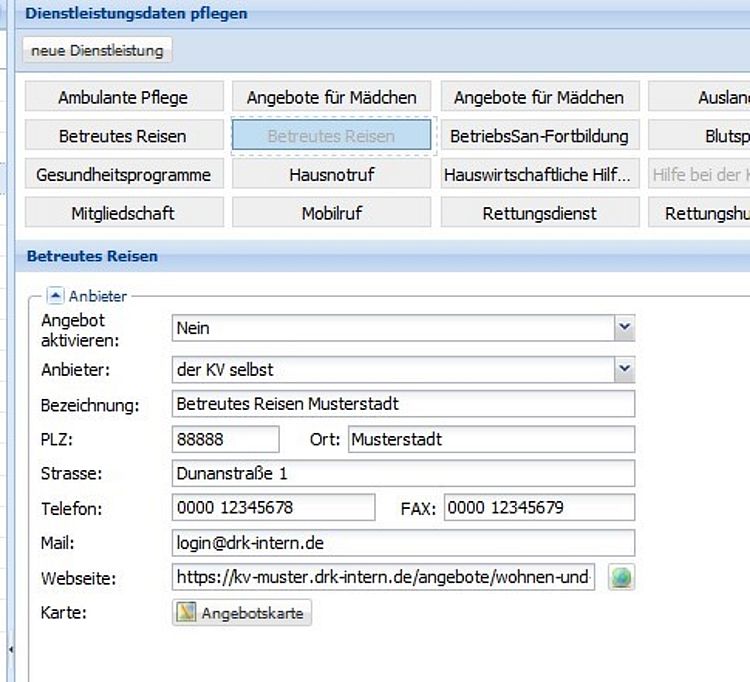Select the Hausnotruf service button
Viewport: 750px width, 682px height.
pyautogui.click(x=331, y=174)
